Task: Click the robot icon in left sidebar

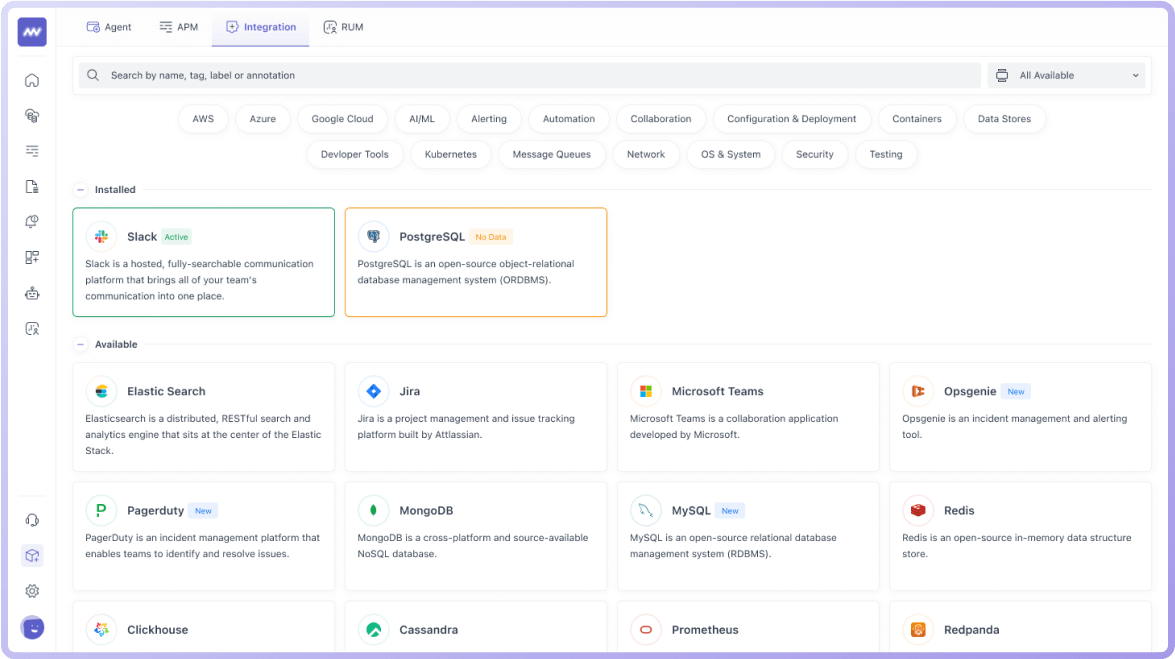Action: [32, 293]
